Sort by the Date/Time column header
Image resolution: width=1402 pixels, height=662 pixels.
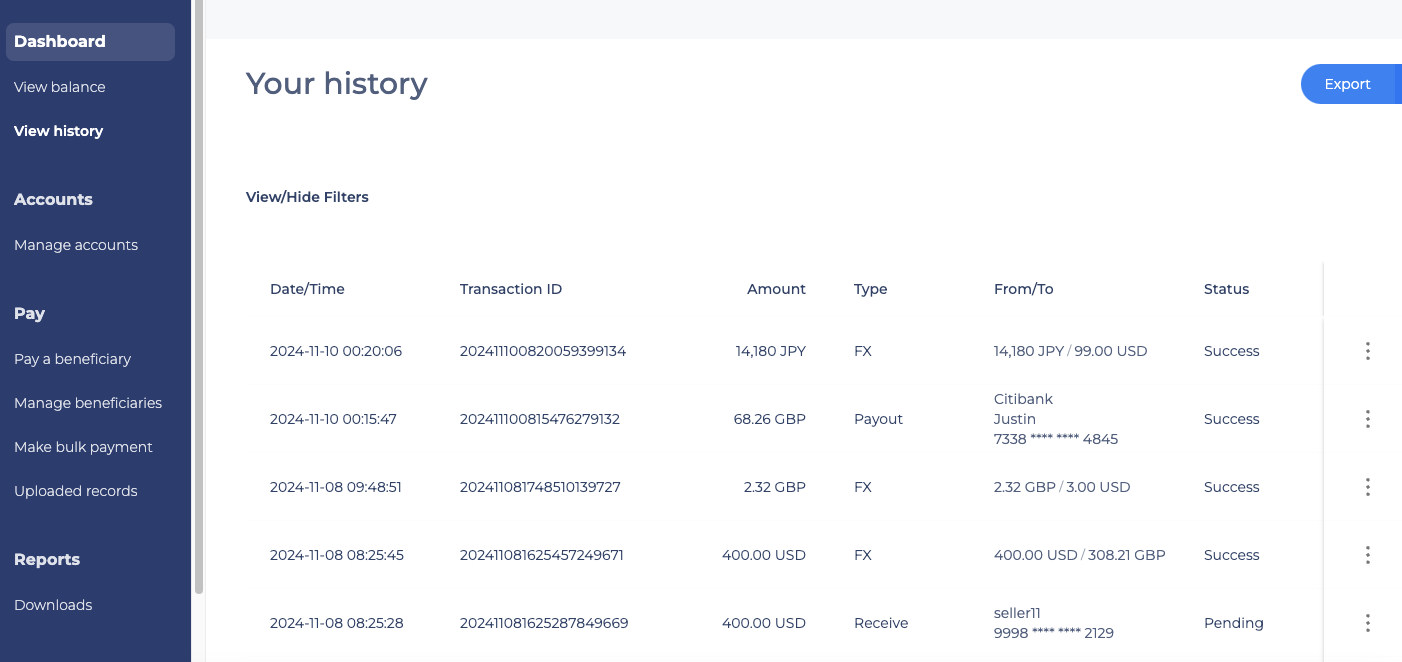307,289
